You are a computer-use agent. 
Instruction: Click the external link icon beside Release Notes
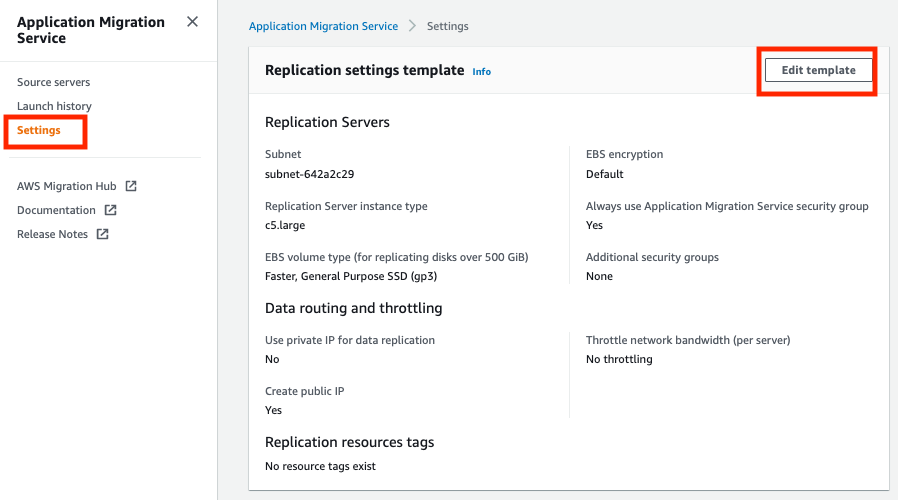(103, 234)
